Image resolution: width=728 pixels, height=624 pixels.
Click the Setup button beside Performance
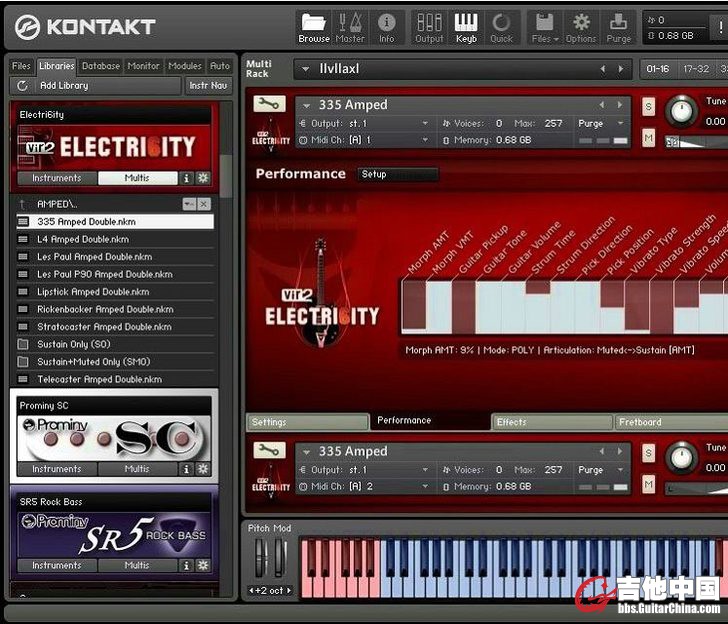(397, 174)
